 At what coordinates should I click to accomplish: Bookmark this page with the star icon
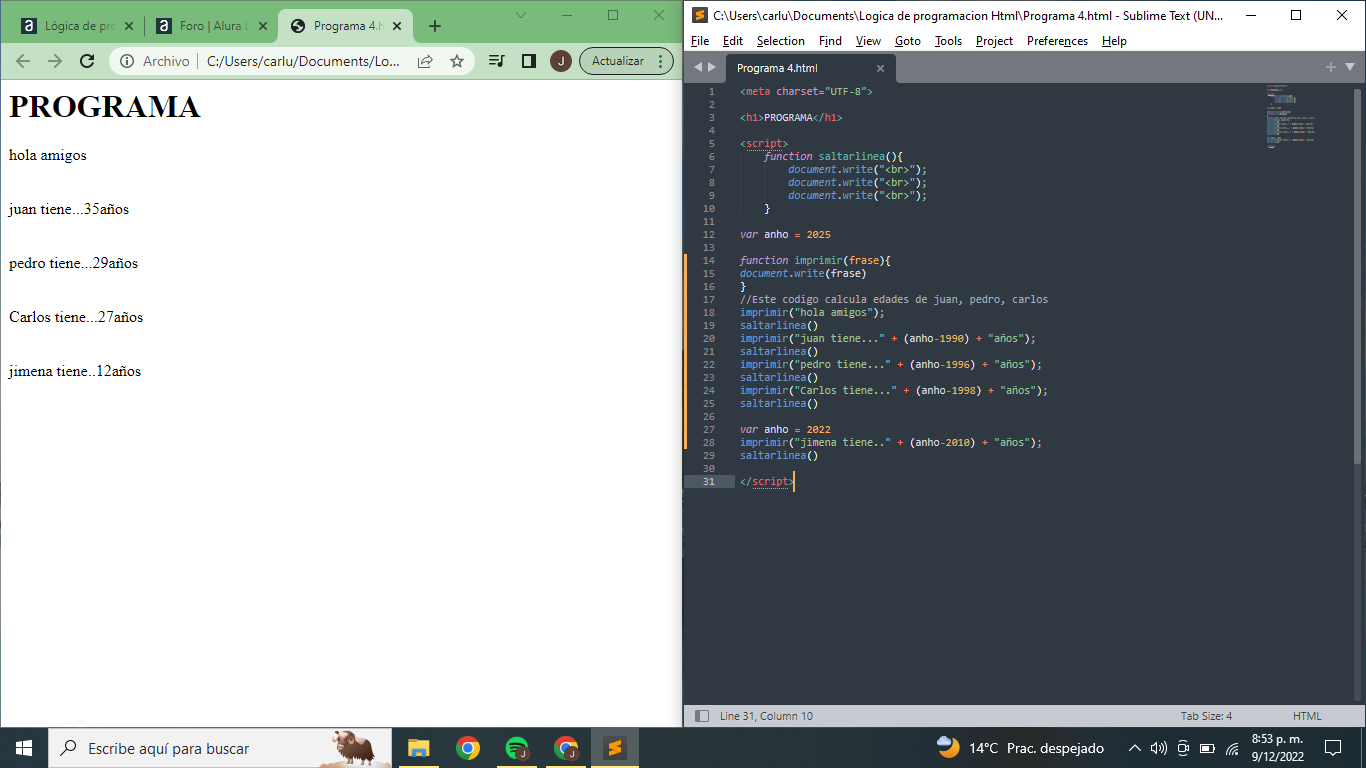457,61
